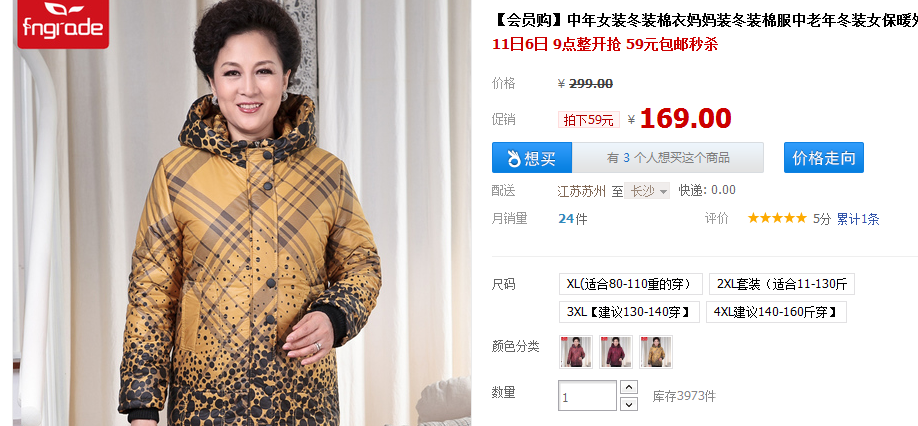918x426 pixels.
Task: Increase quantity with the up arrow
Action: pos(629,387)
